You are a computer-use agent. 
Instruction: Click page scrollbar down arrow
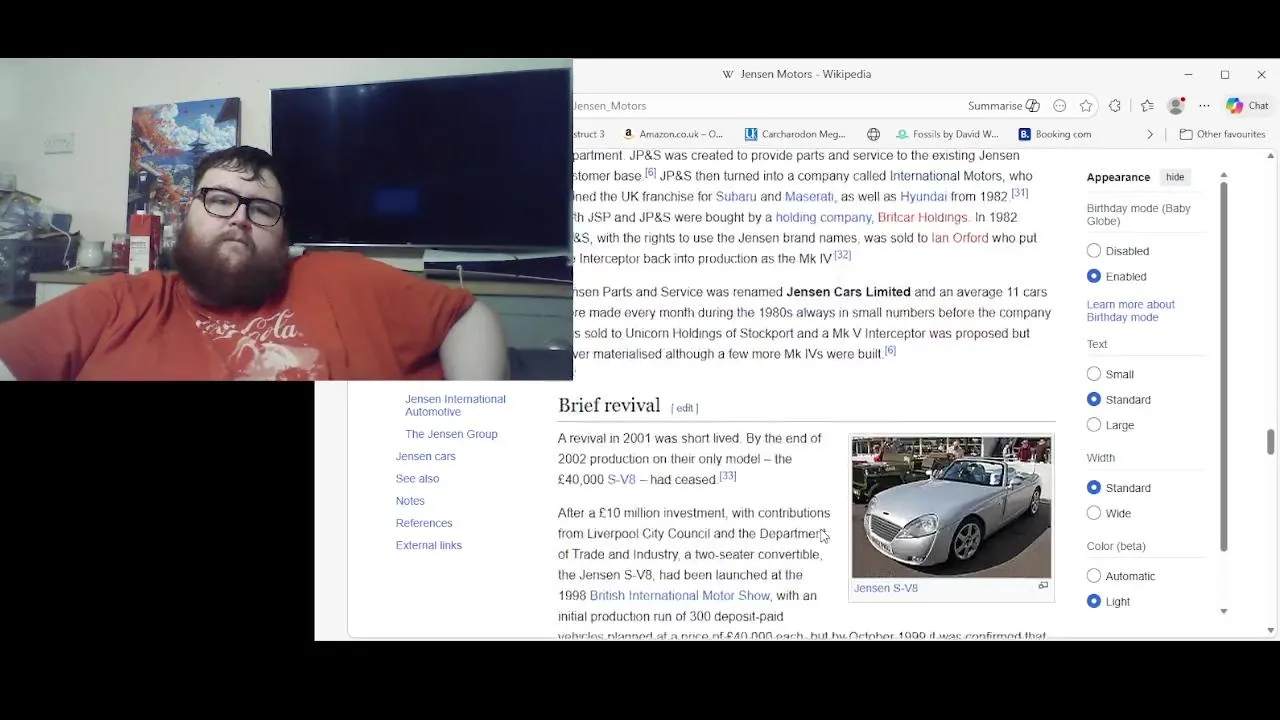1271,631
